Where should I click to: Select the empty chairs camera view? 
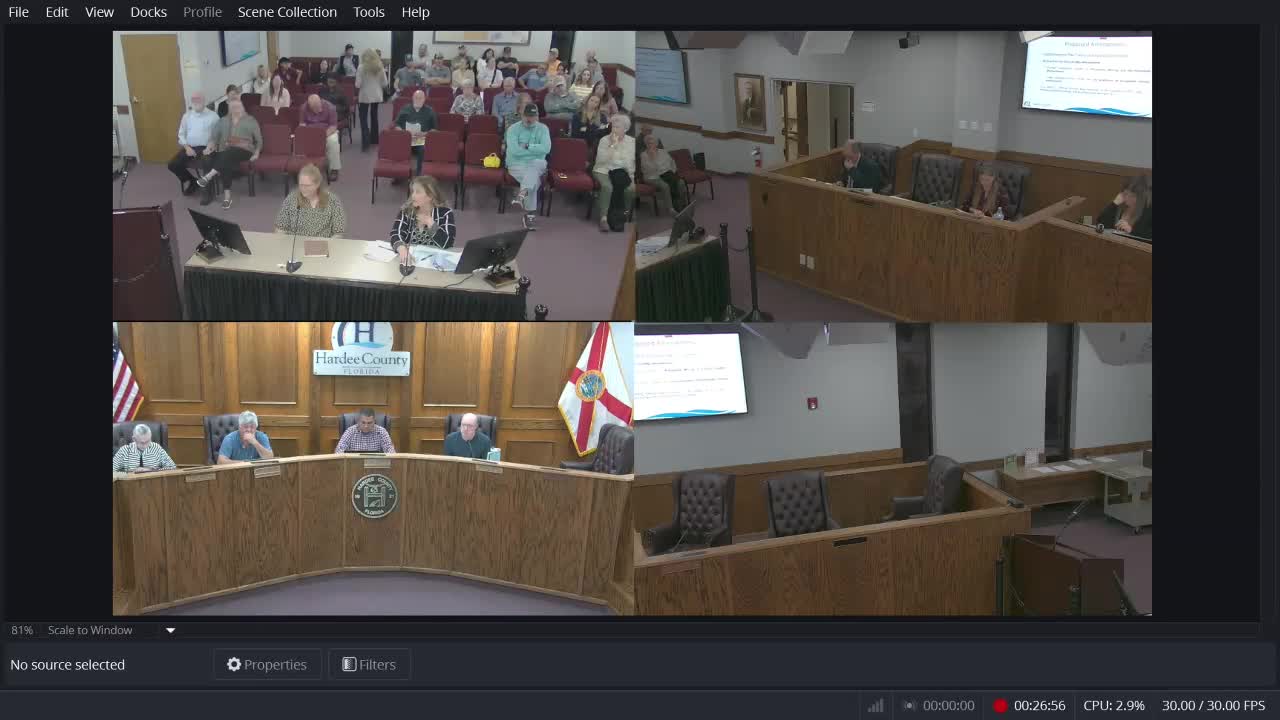(893, 468)
